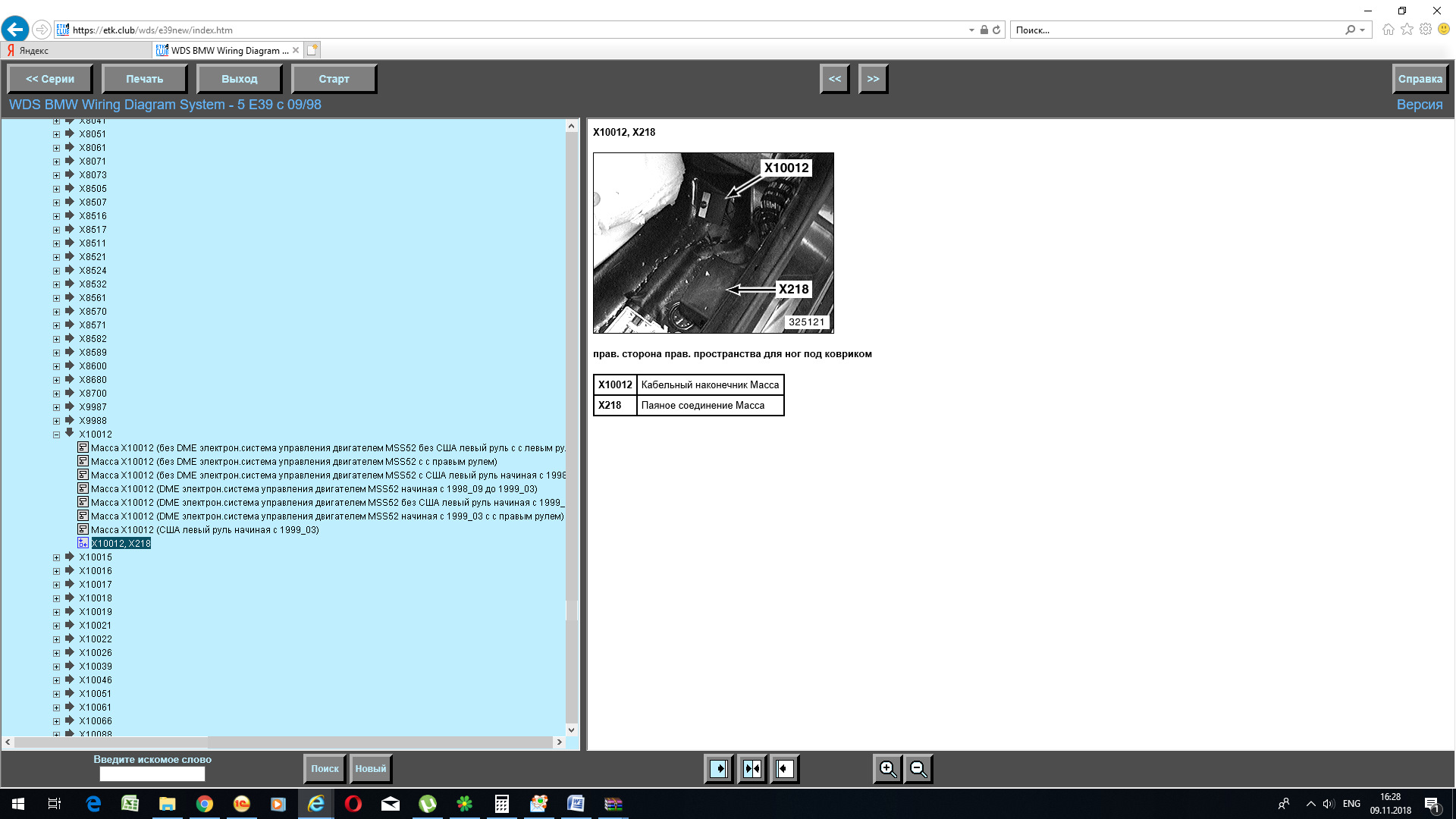
Task: Click the split panes evenly layout icon
Action: (x=752, y=769)
